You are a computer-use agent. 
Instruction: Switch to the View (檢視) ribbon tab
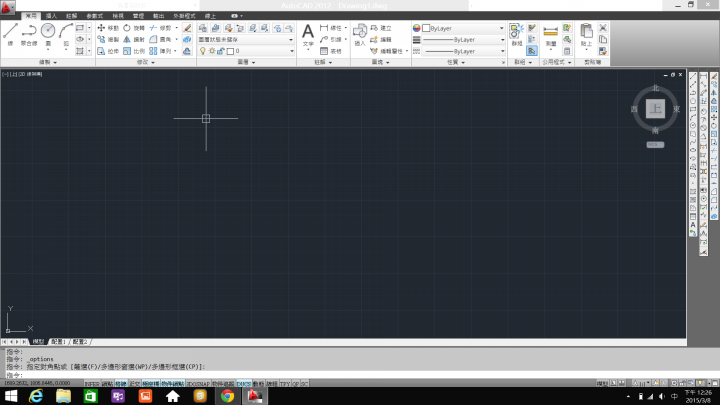click(x=118, y=16)
